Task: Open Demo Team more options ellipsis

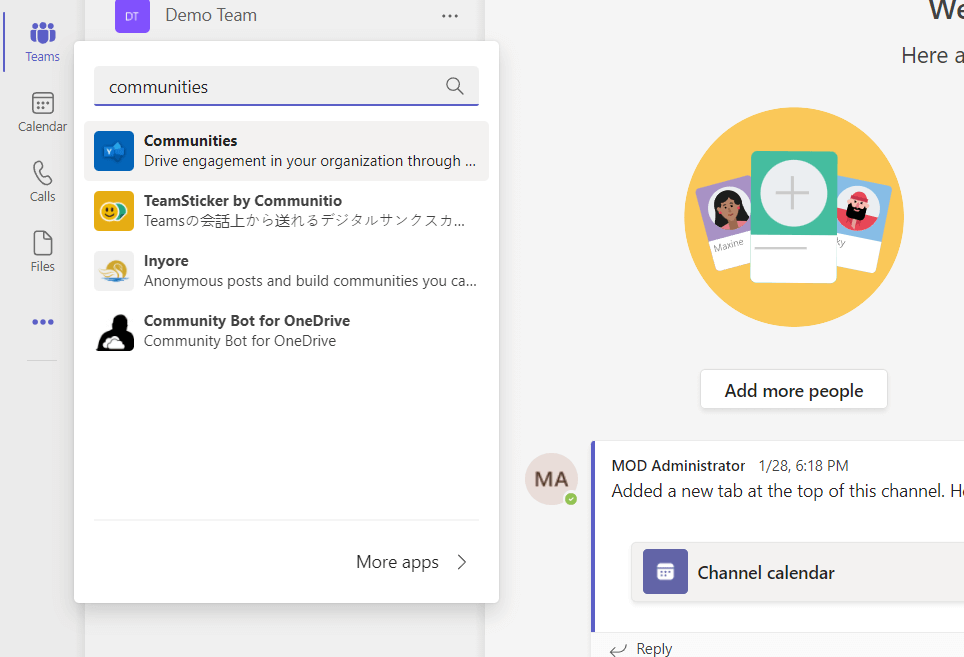Action: tap(450, 16)
